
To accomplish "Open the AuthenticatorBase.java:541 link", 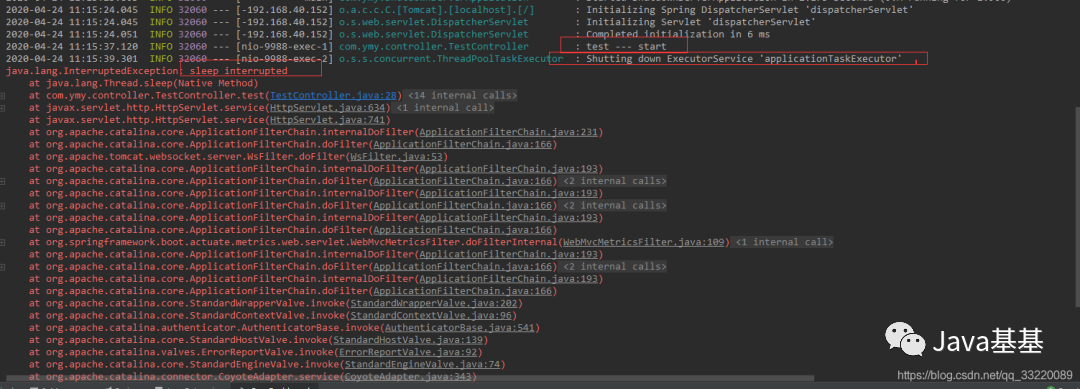I will click(x=459, y=328).
